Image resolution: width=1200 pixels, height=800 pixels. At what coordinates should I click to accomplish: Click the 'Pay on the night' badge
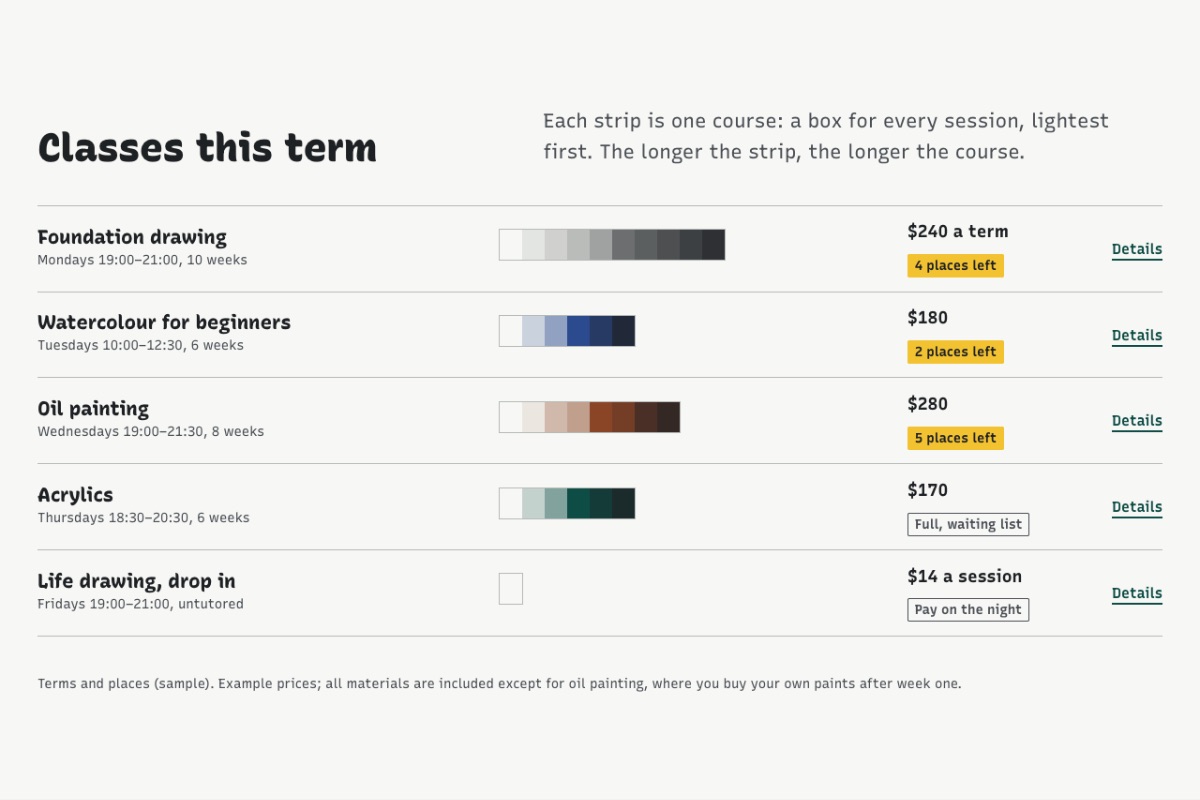[x=968, y=610]
